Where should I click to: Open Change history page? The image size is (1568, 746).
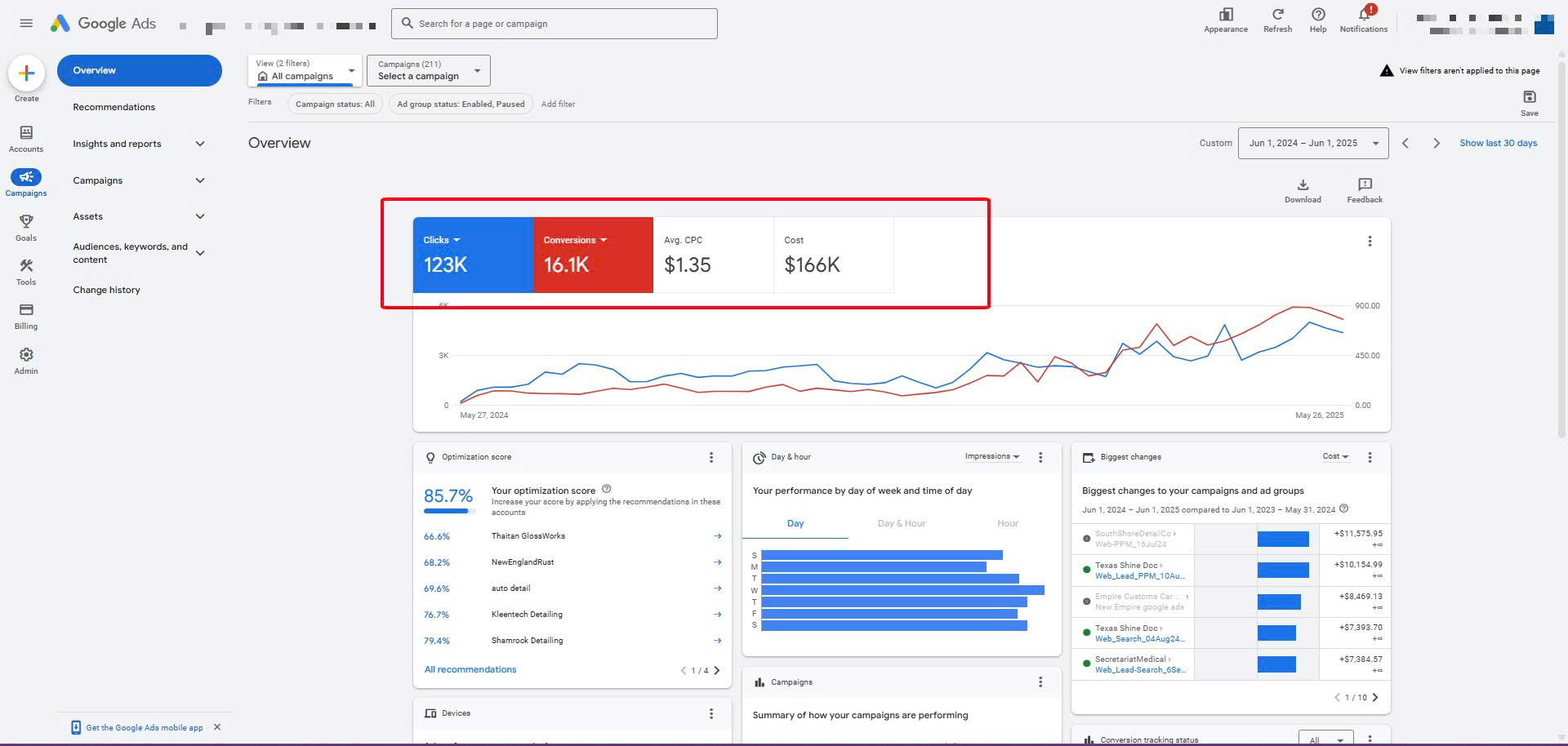click(106, 290)
